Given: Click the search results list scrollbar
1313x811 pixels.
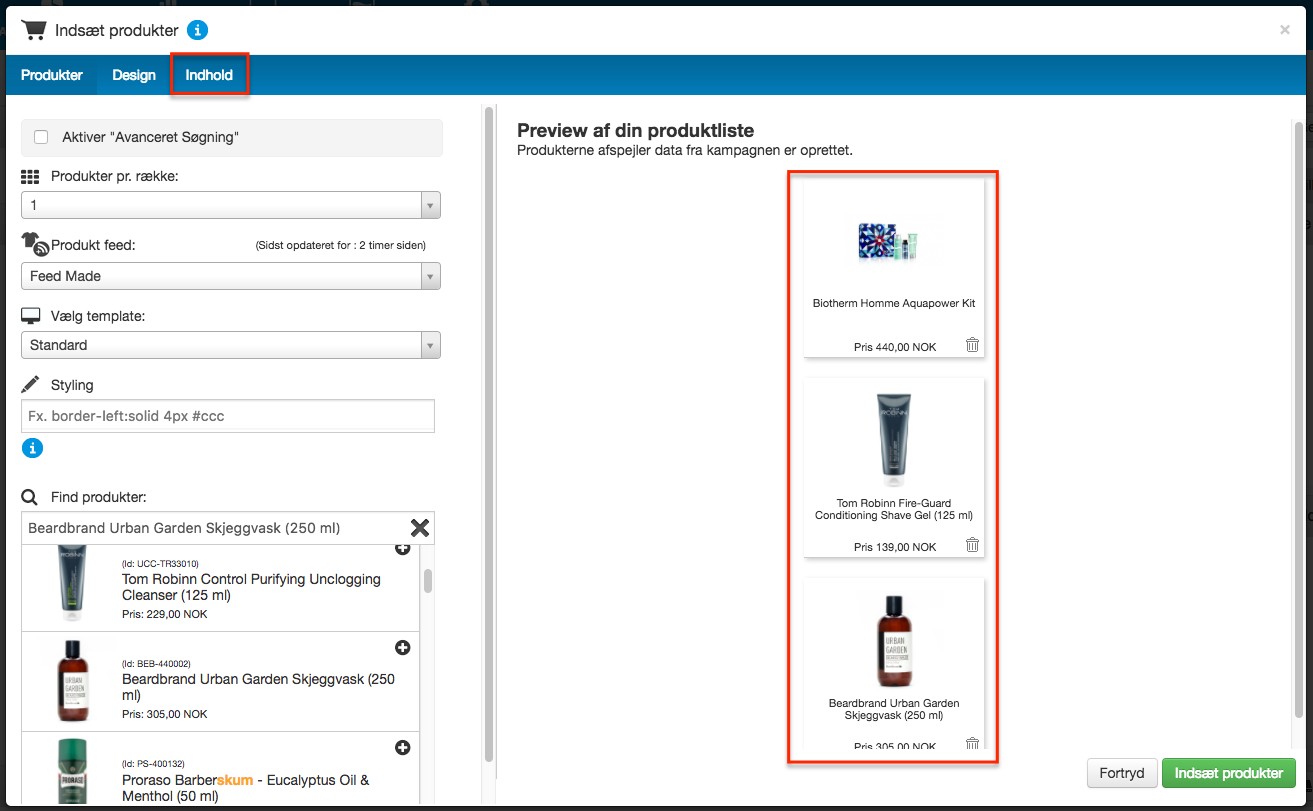Looking at the screenshot, I should pos(428,581).
